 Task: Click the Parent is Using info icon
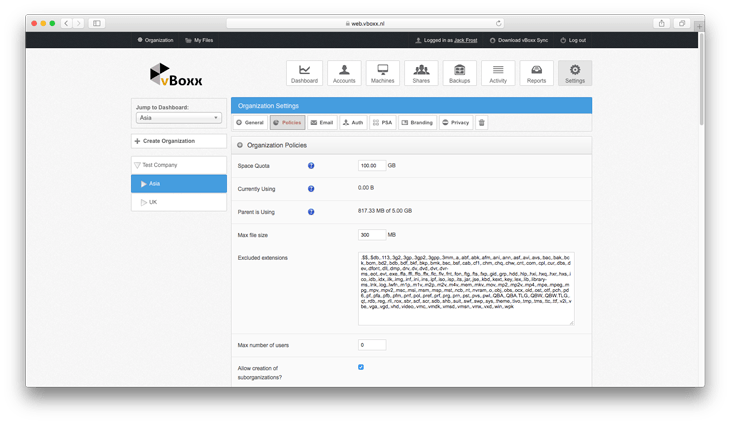(x=311, y=212)
